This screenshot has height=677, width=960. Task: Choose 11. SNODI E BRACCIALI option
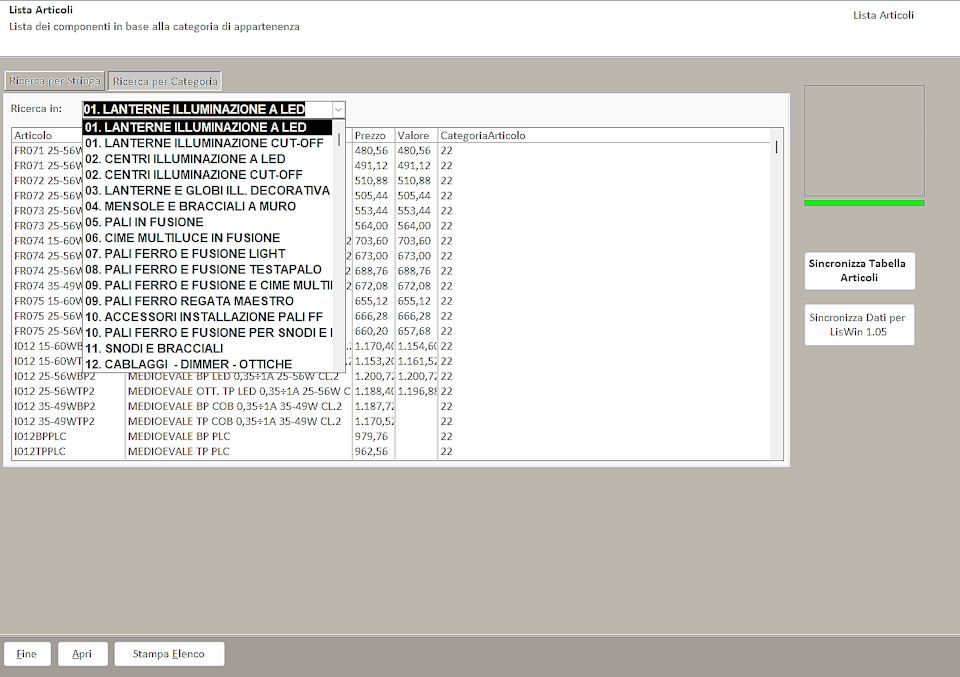point(208,349)
